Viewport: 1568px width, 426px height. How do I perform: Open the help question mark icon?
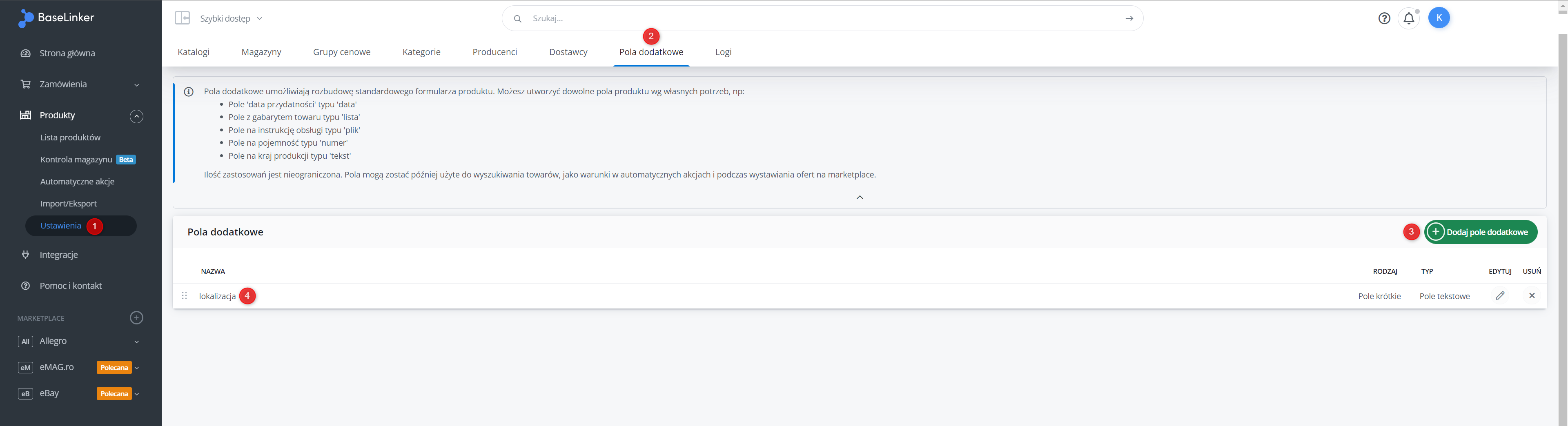pyautogui.click(x=1384, y=18)
